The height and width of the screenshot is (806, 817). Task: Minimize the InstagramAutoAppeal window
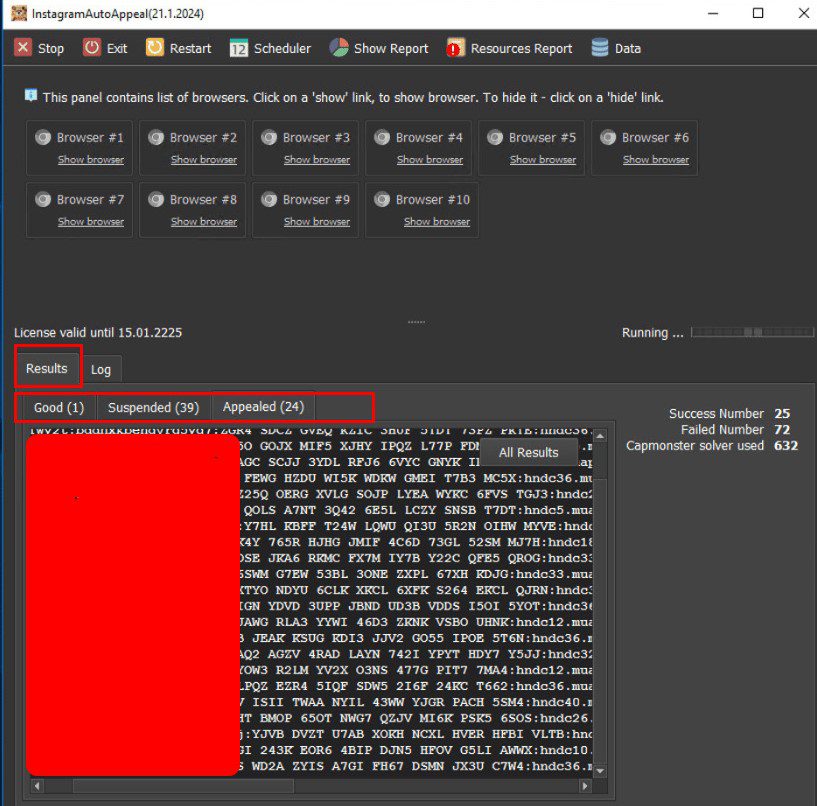click(713, 14)
